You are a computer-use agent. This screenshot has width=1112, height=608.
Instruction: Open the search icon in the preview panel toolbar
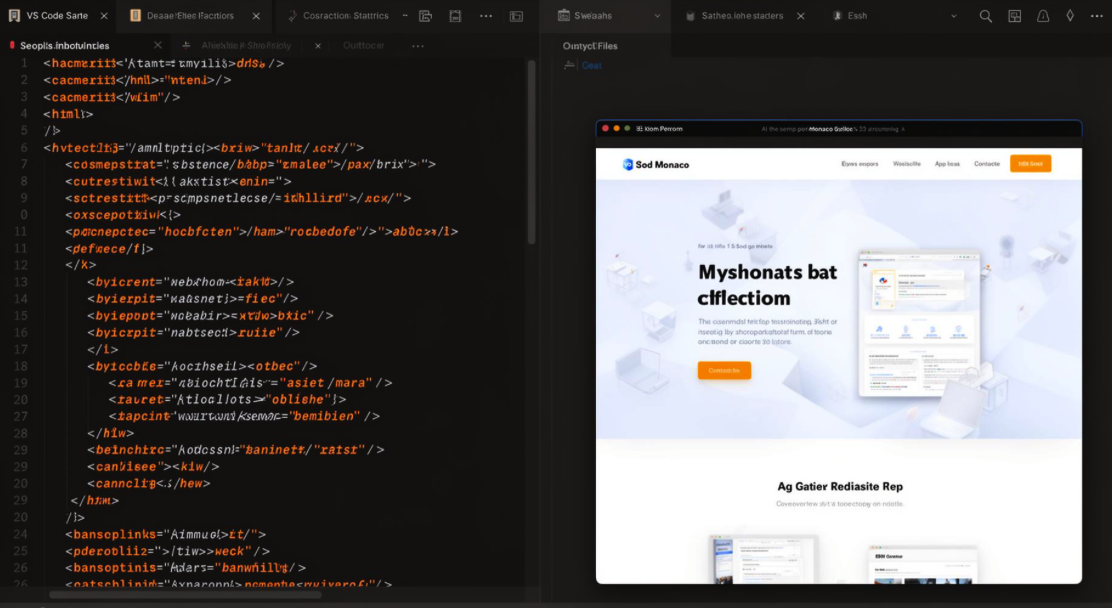[x=985, y=16]
